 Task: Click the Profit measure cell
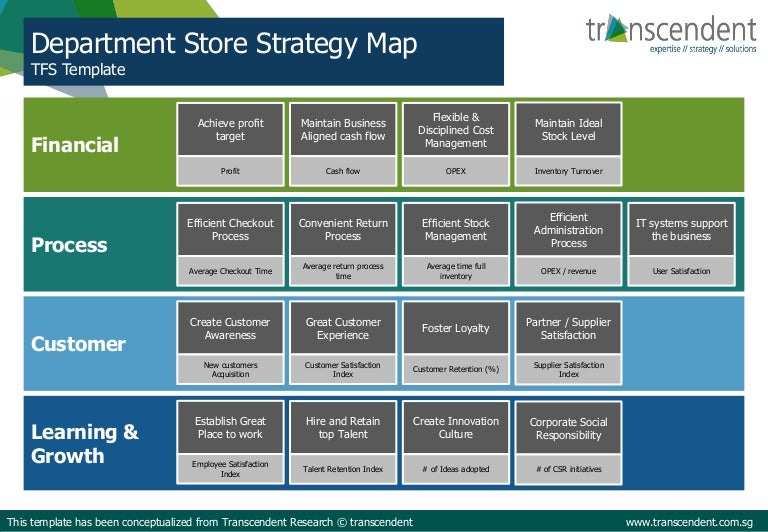tap(230, 171)
